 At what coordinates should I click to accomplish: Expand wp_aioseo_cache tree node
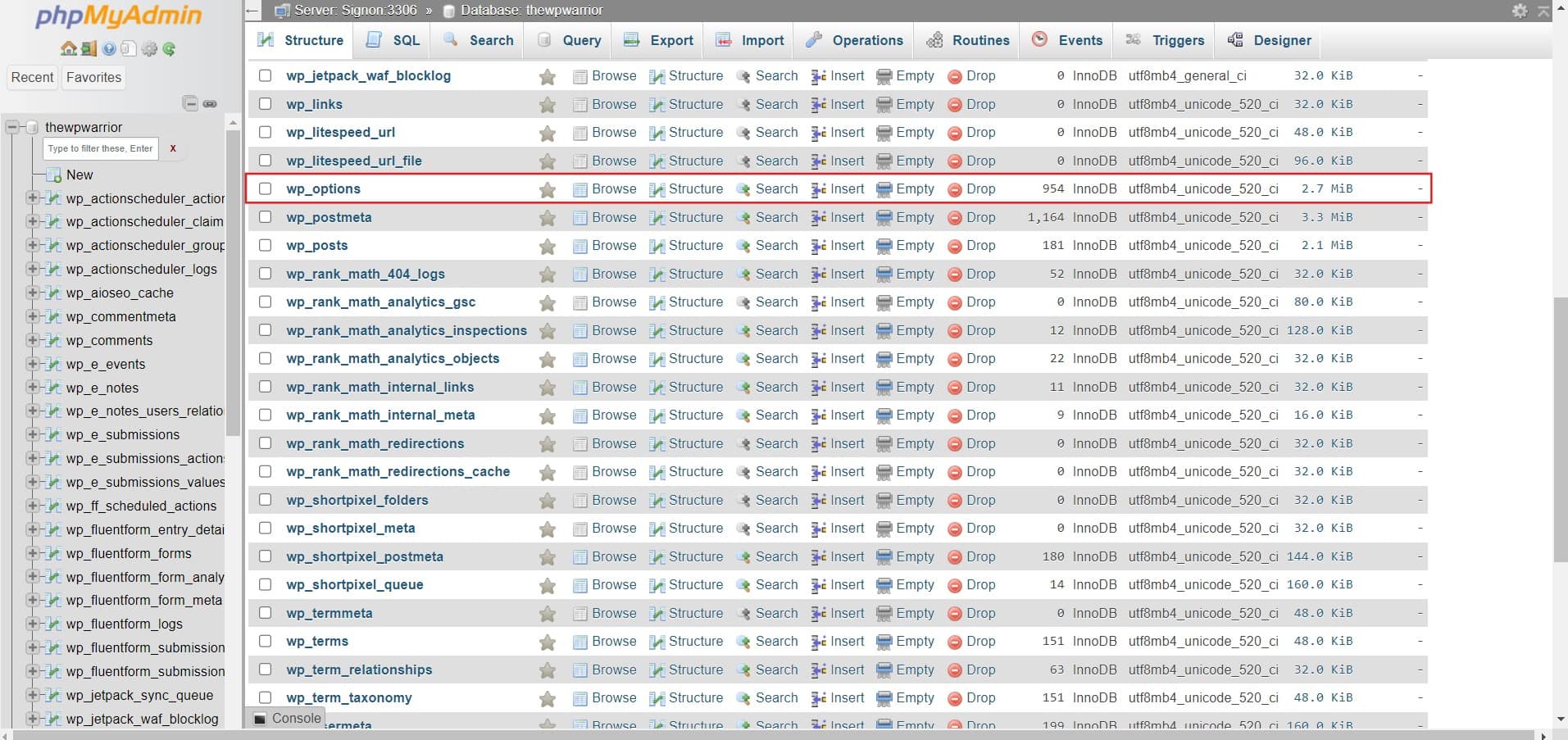(x=33, y=293)
